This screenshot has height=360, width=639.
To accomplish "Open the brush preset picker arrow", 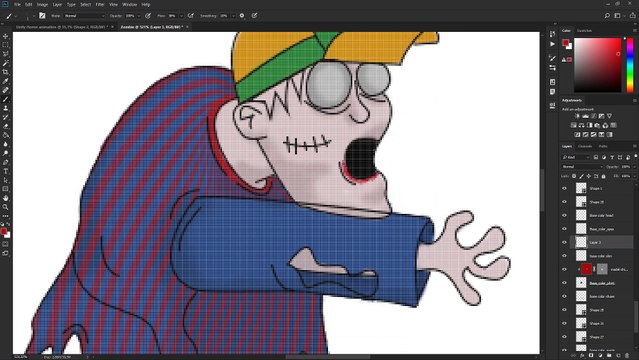I will pyautogui.click(x=33, y=15).
